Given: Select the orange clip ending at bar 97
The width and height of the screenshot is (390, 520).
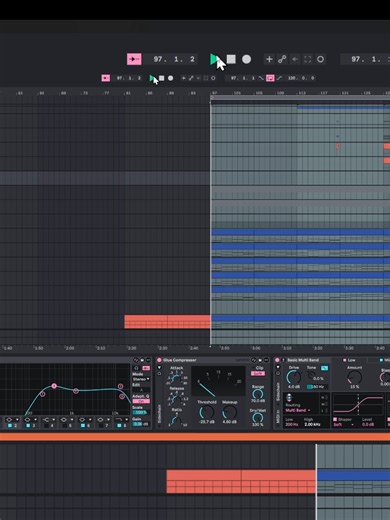Looking at the screenshot, I should [x=168, y=322].
